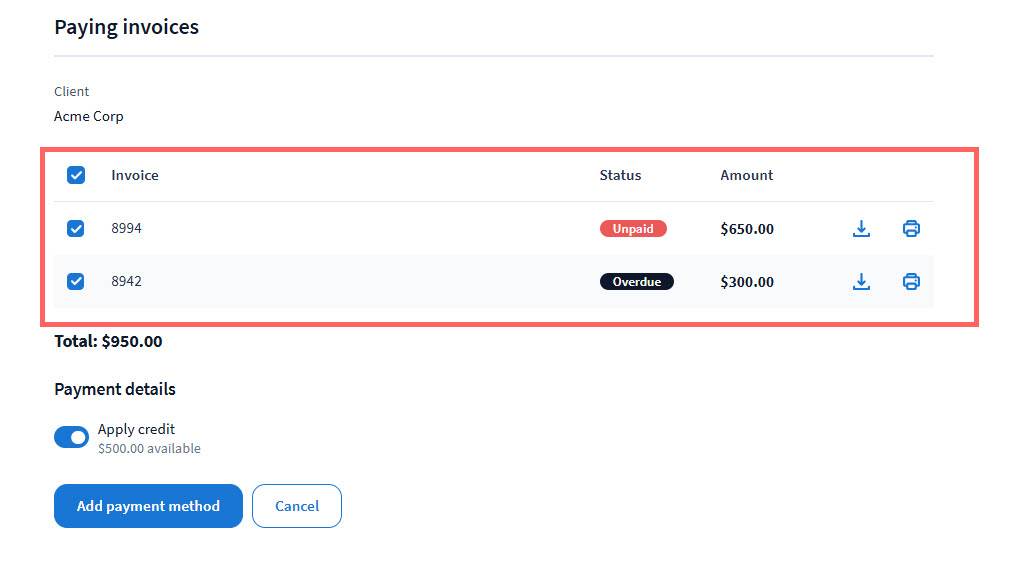Click the Acme Corp client name

coord(89,116)
